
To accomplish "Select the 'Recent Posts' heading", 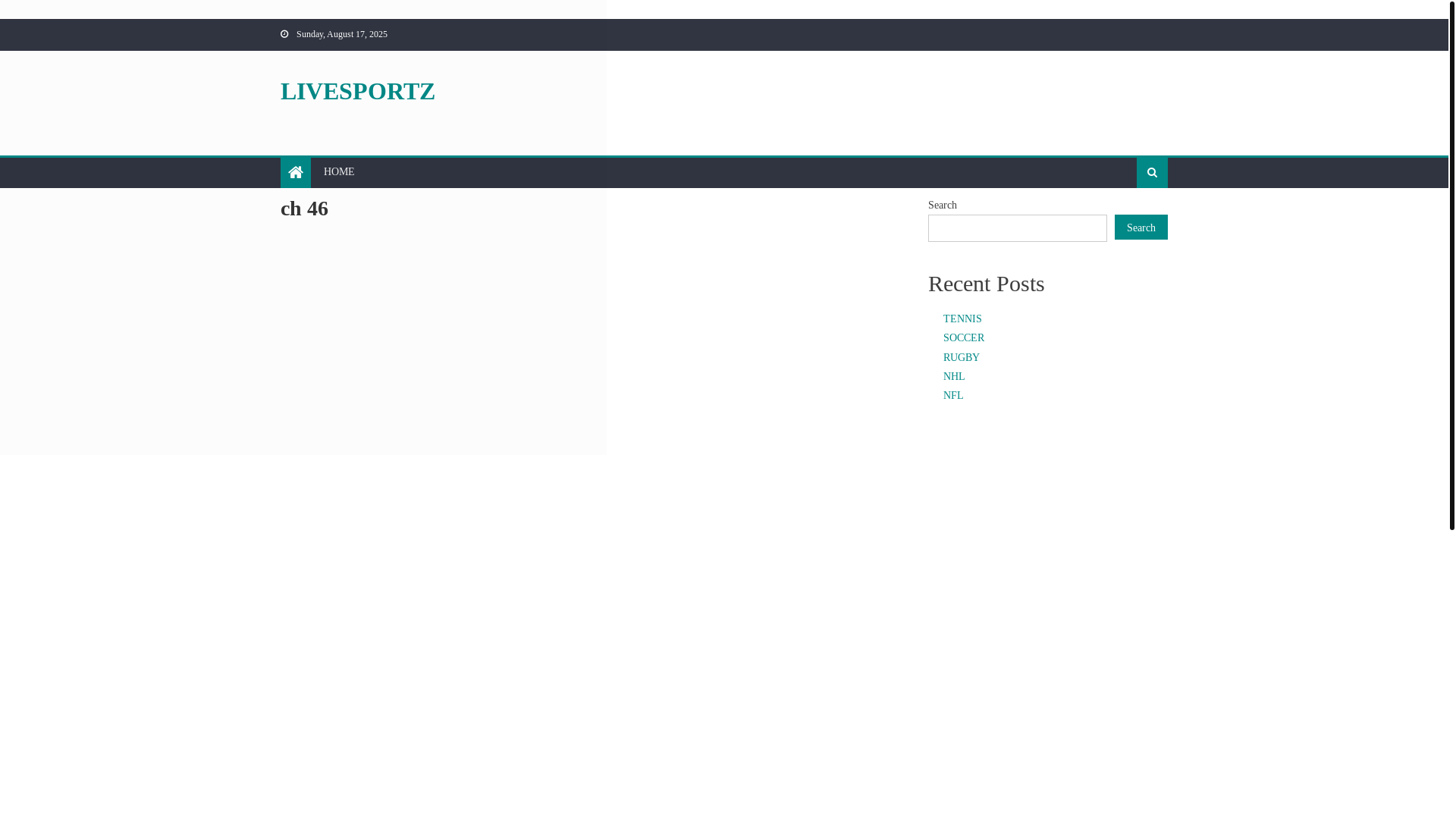I will click(987, 284).
